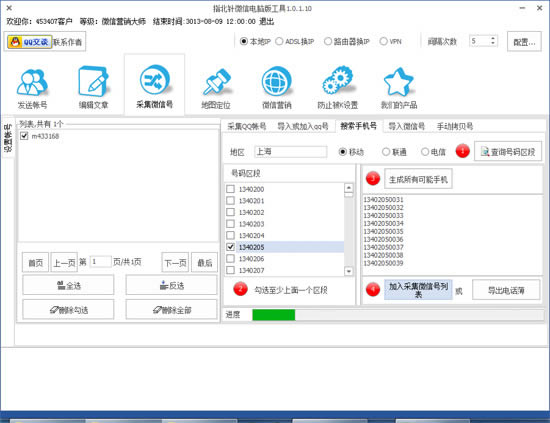Open the 微信营销 globe icon
The image size is (550, 423).
point(277,82)
